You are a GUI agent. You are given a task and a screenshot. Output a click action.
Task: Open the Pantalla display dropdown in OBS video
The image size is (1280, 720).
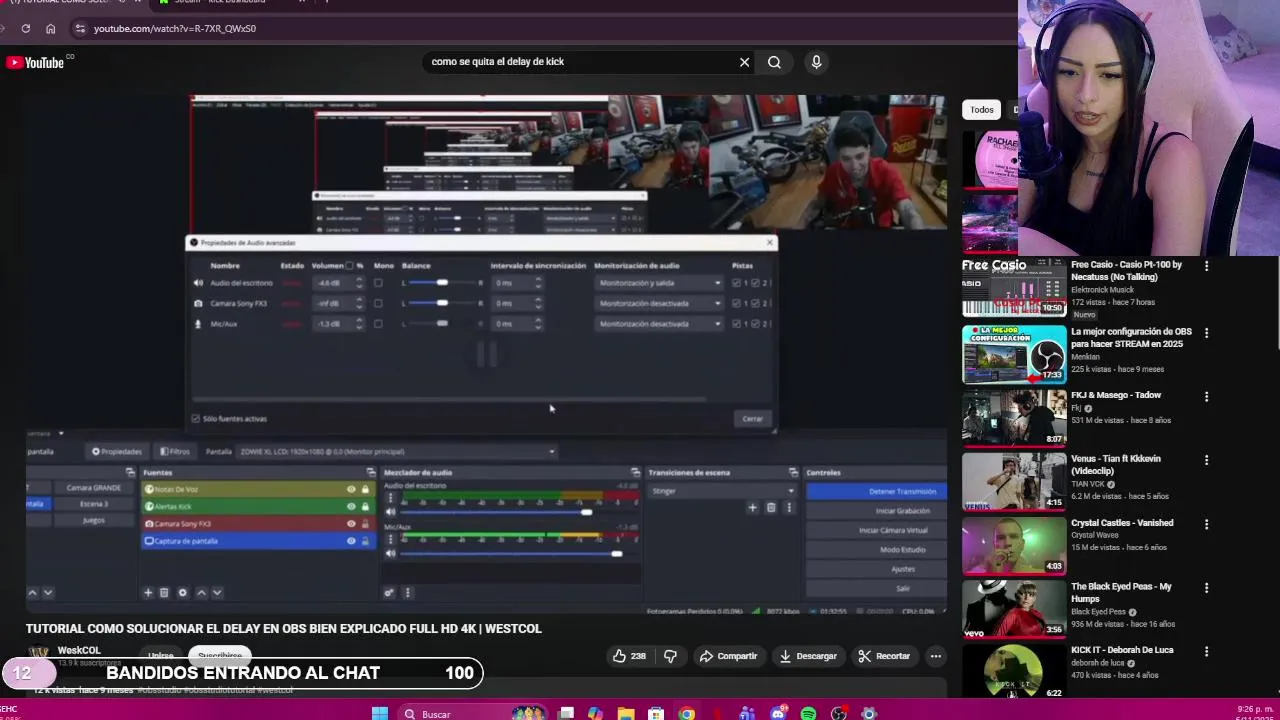397,452
